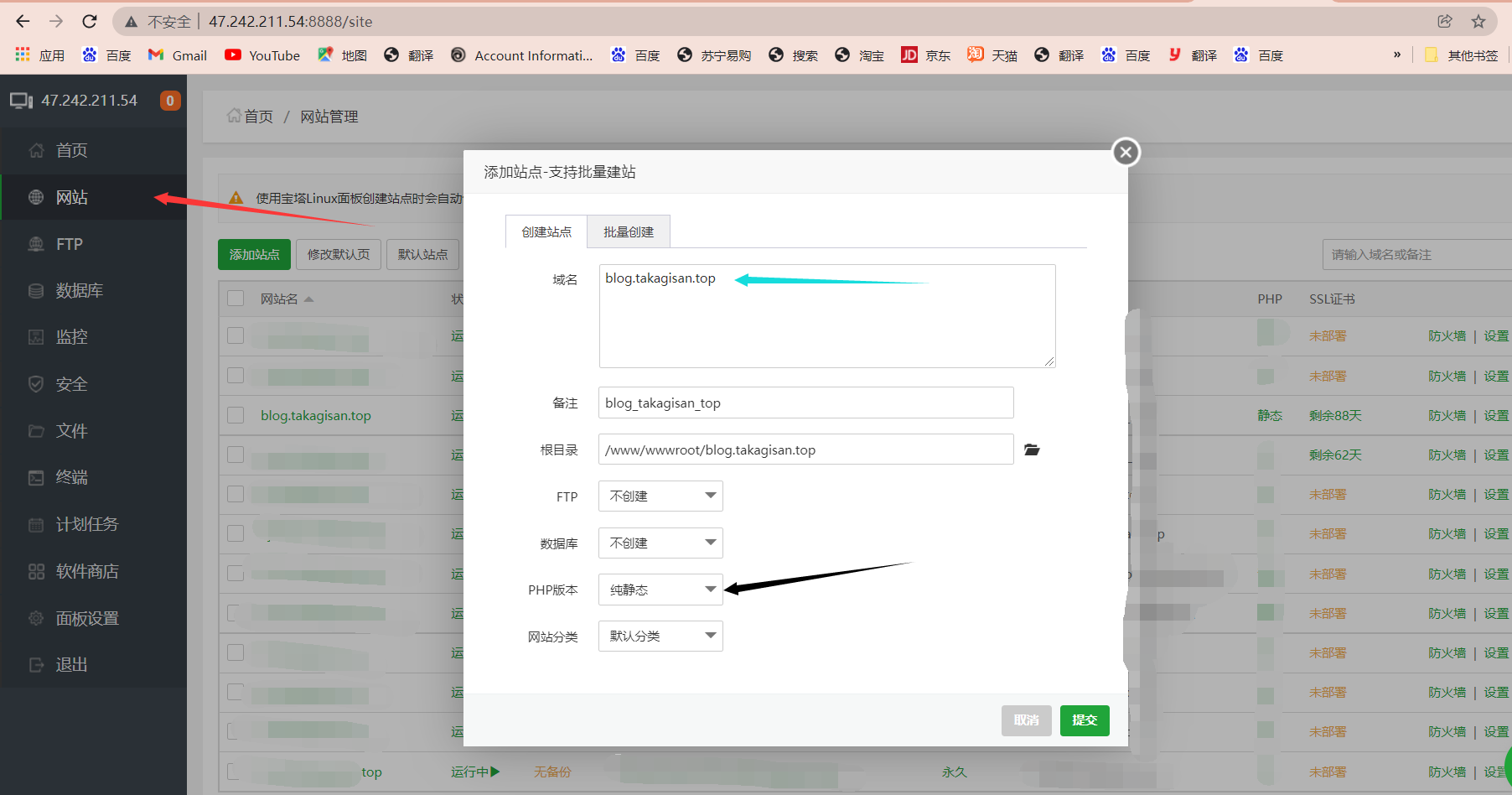Open the Account Information bookmark
The height and width of the screenshot is (795, 1512).
(521, 55)
